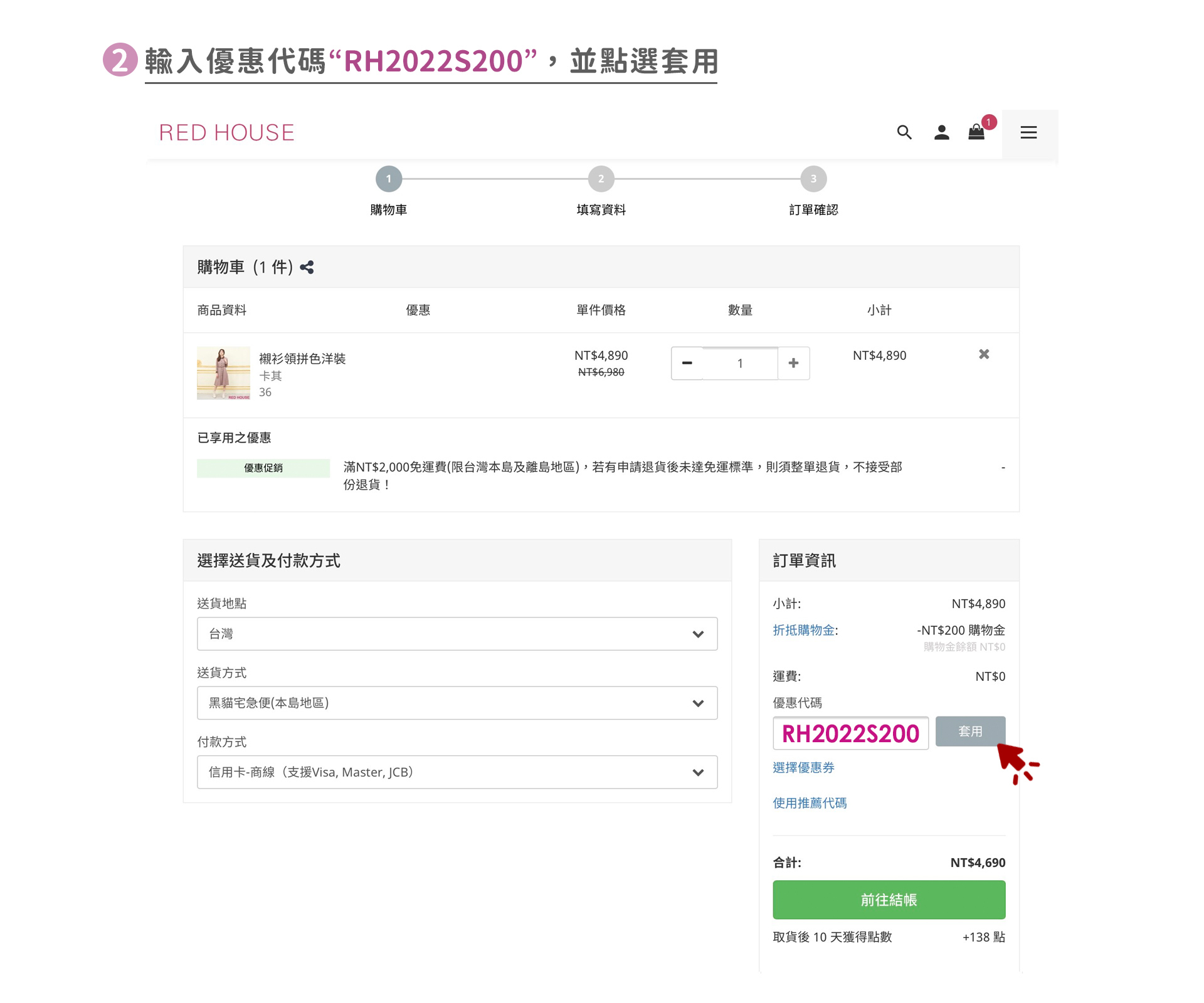This screenshot has width=1204, height=1003.
Task: Remove item with the X icon
Action: pos(984,355)
